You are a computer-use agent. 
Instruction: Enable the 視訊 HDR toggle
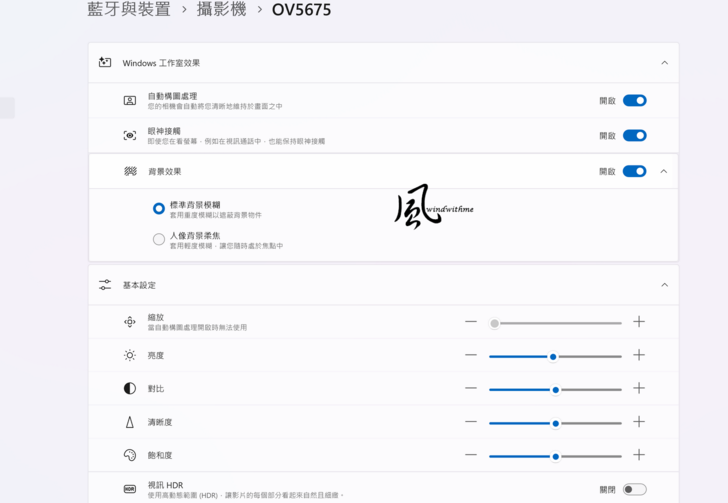[x=634, y=490]
